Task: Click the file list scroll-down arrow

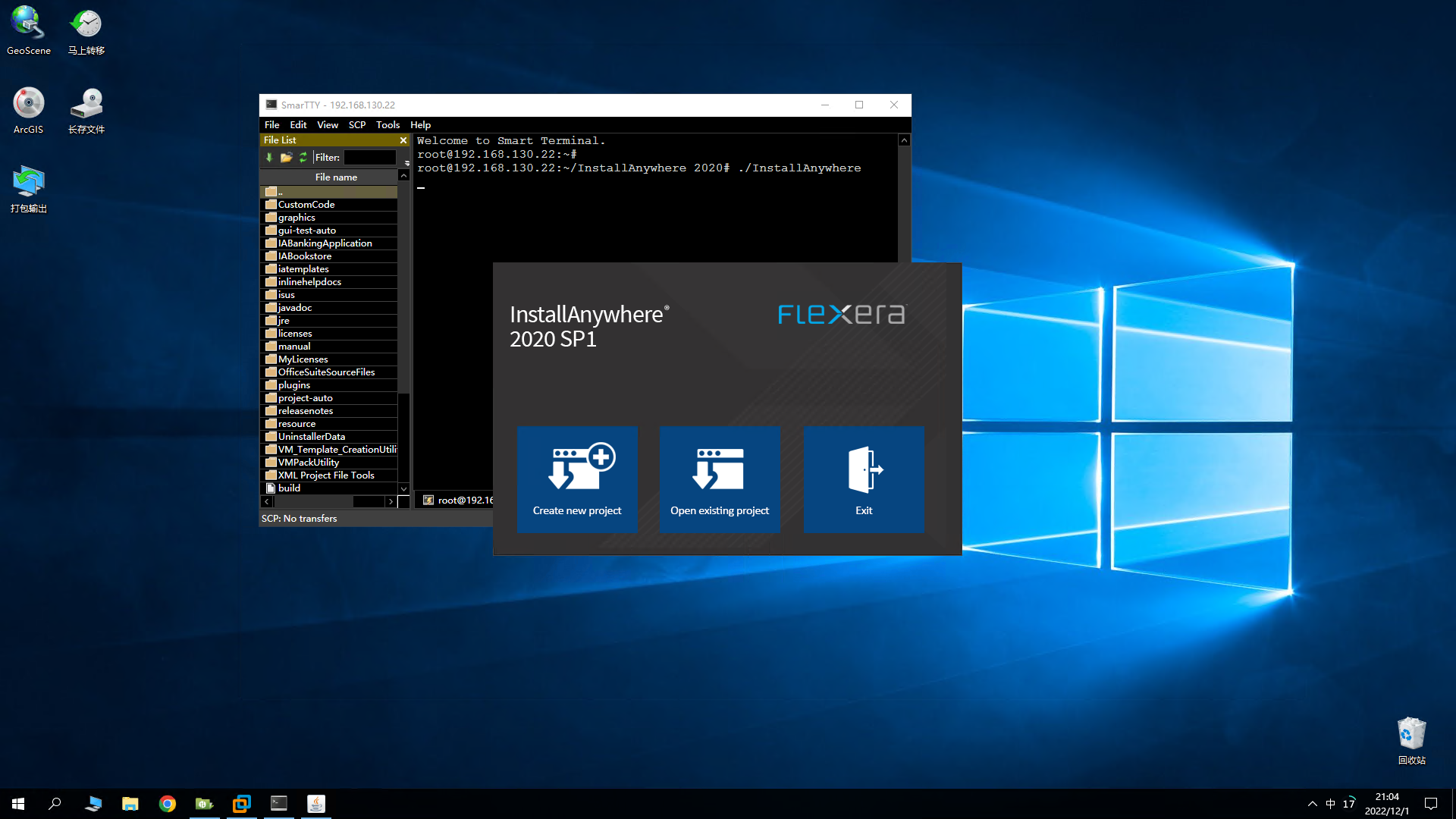Action: [x=403, y=489]
